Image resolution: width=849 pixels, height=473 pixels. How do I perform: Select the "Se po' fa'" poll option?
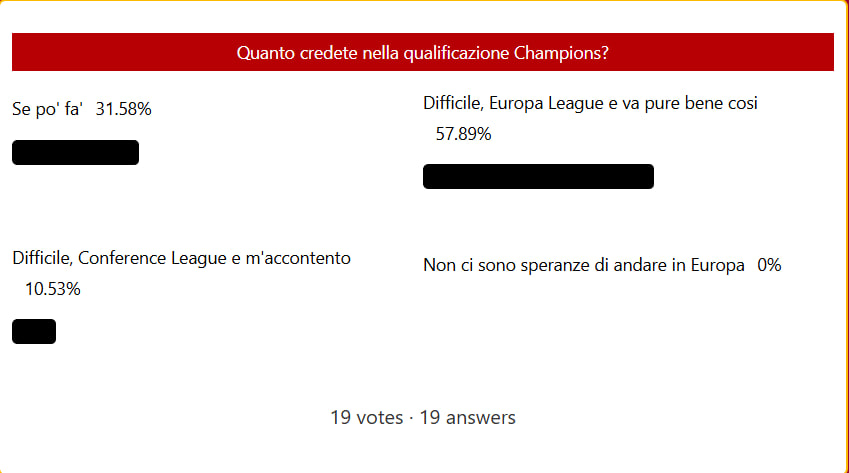pos(47,109)
